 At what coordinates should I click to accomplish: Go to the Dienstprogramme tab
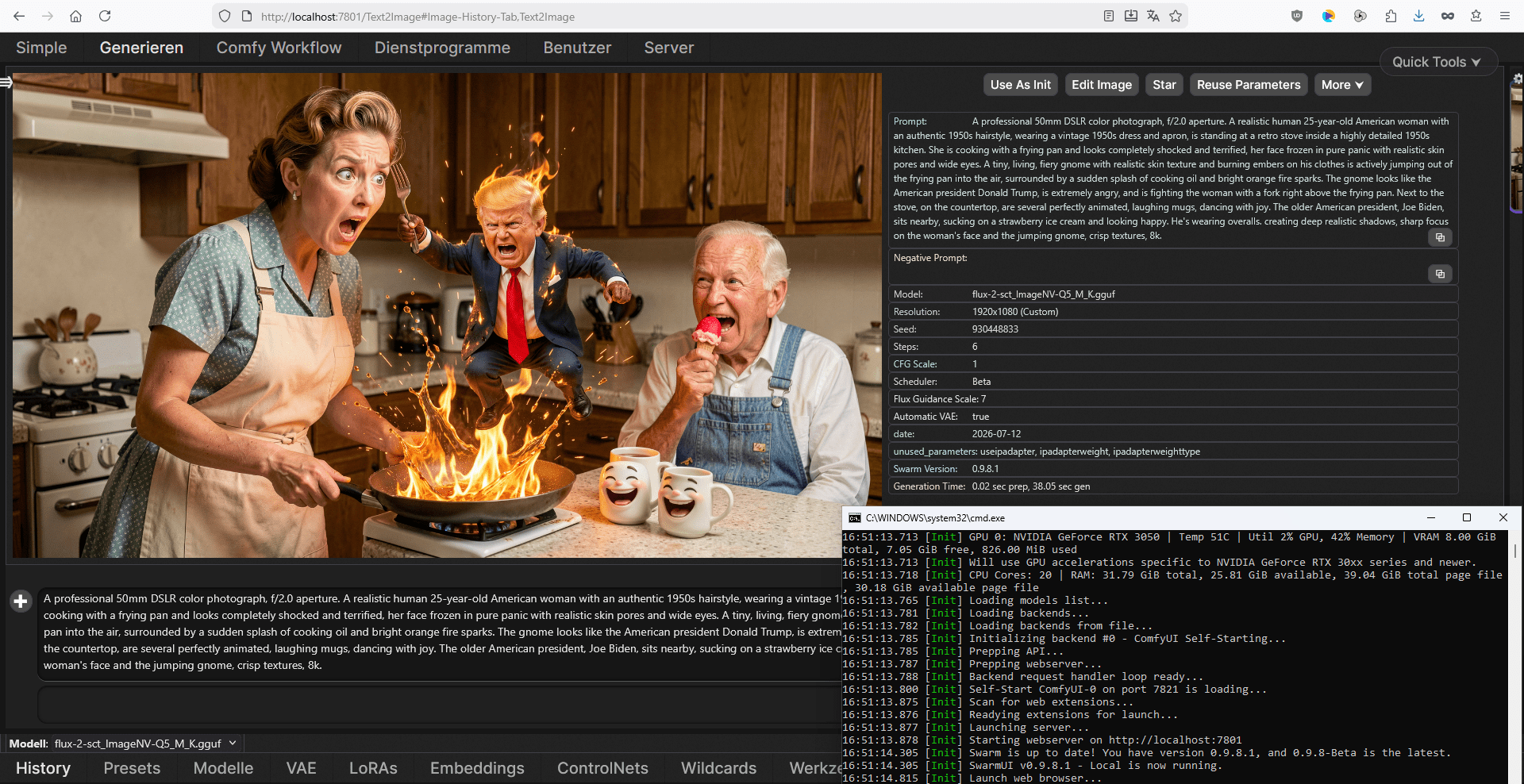tap(442, 48)
